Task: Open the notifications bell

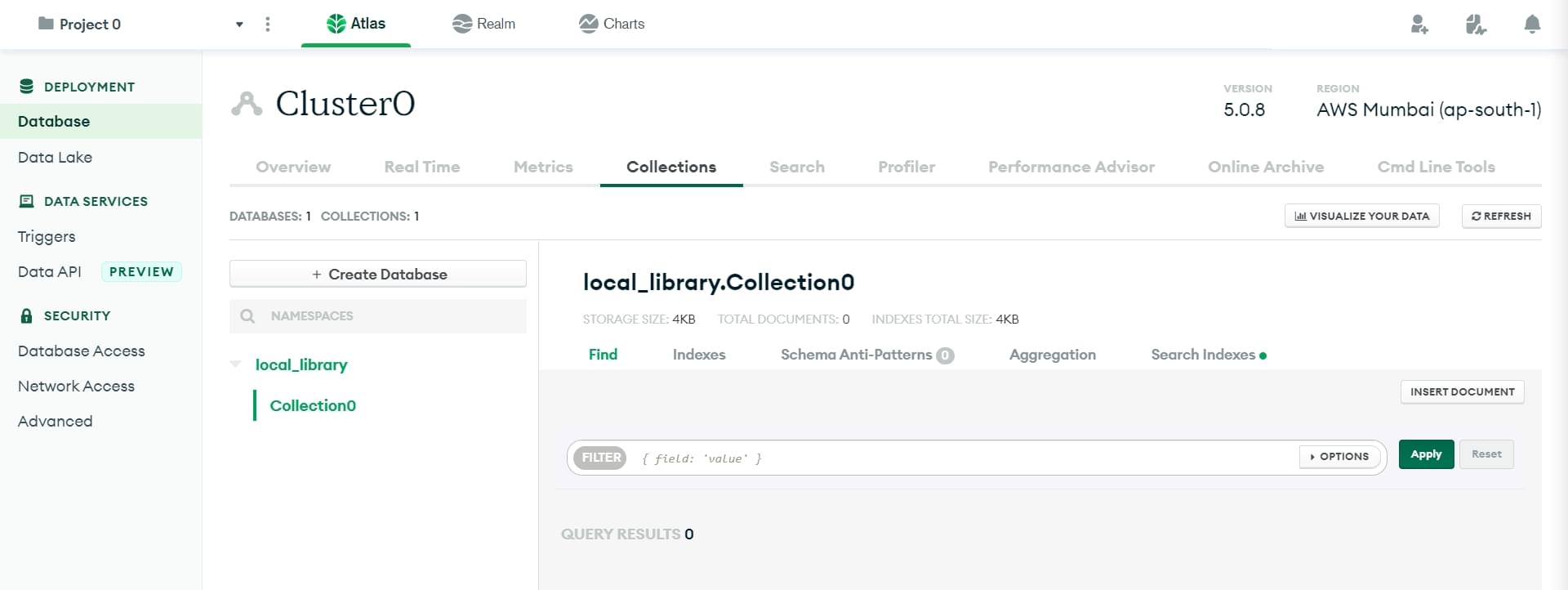Action: pyautogui.click(x=1532, y=25)
